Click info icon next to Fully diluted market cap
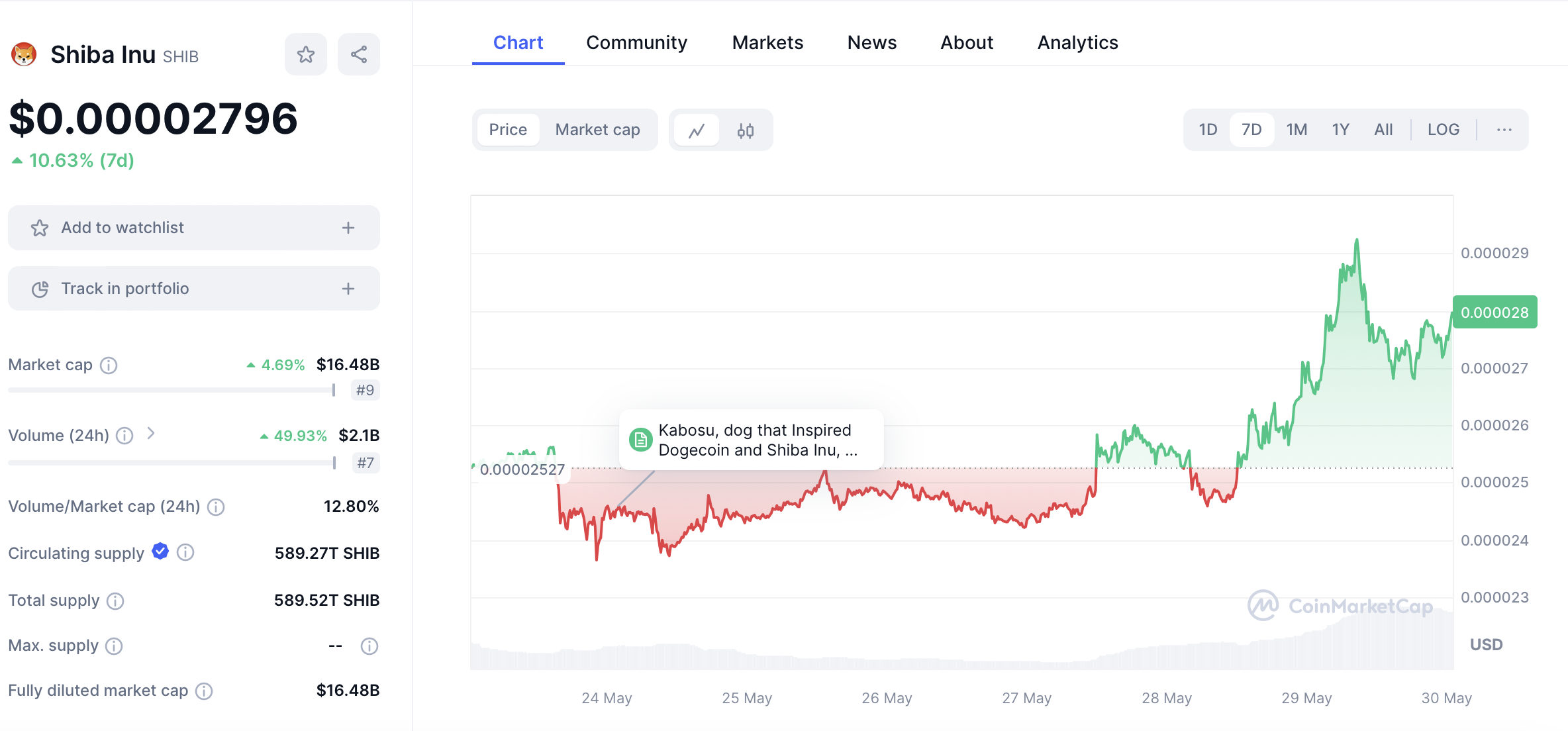1568x731 pixels. tap(204, 691)
